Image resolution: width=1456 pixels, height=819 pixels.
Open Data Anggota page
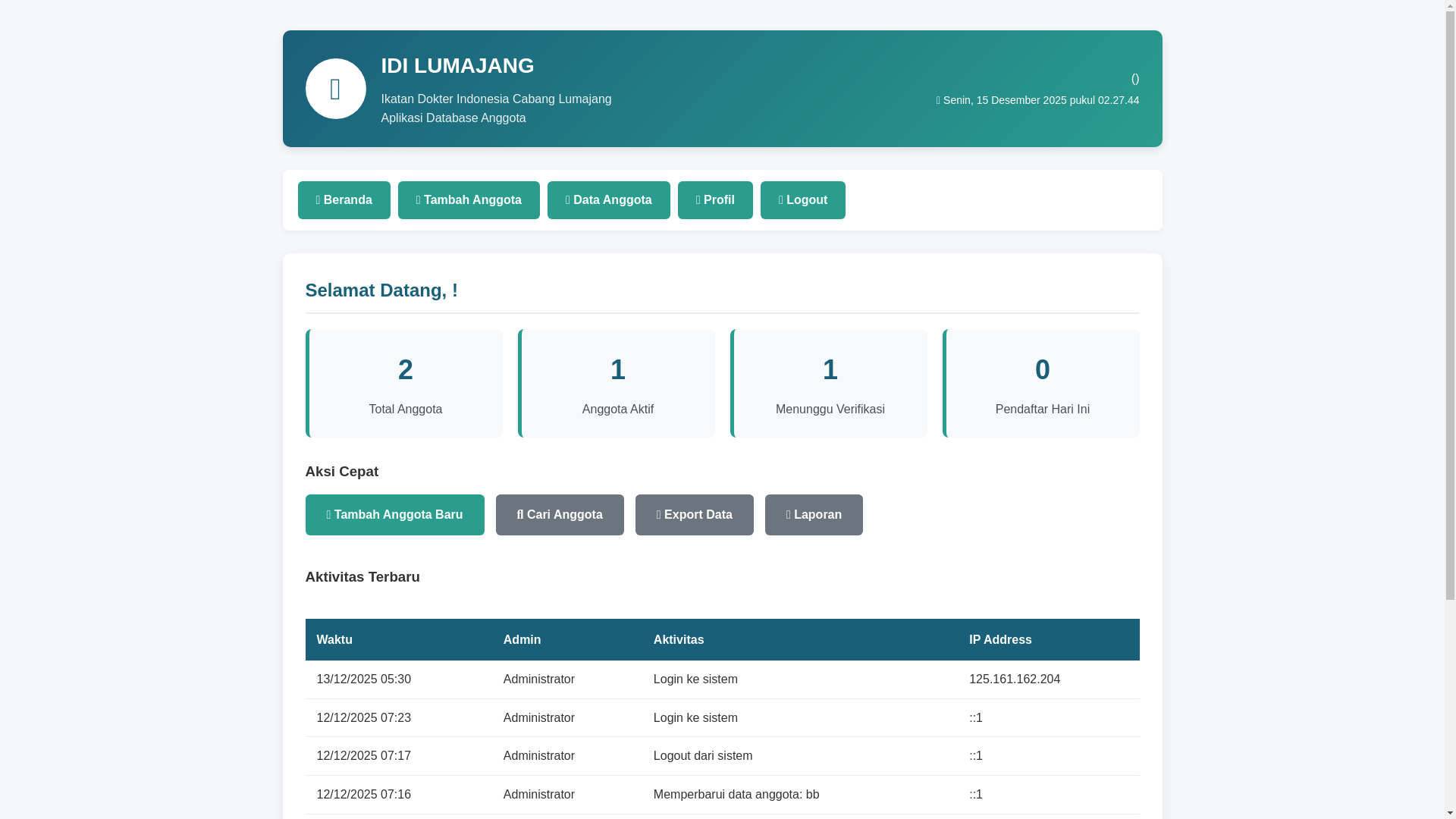(608, 200)
